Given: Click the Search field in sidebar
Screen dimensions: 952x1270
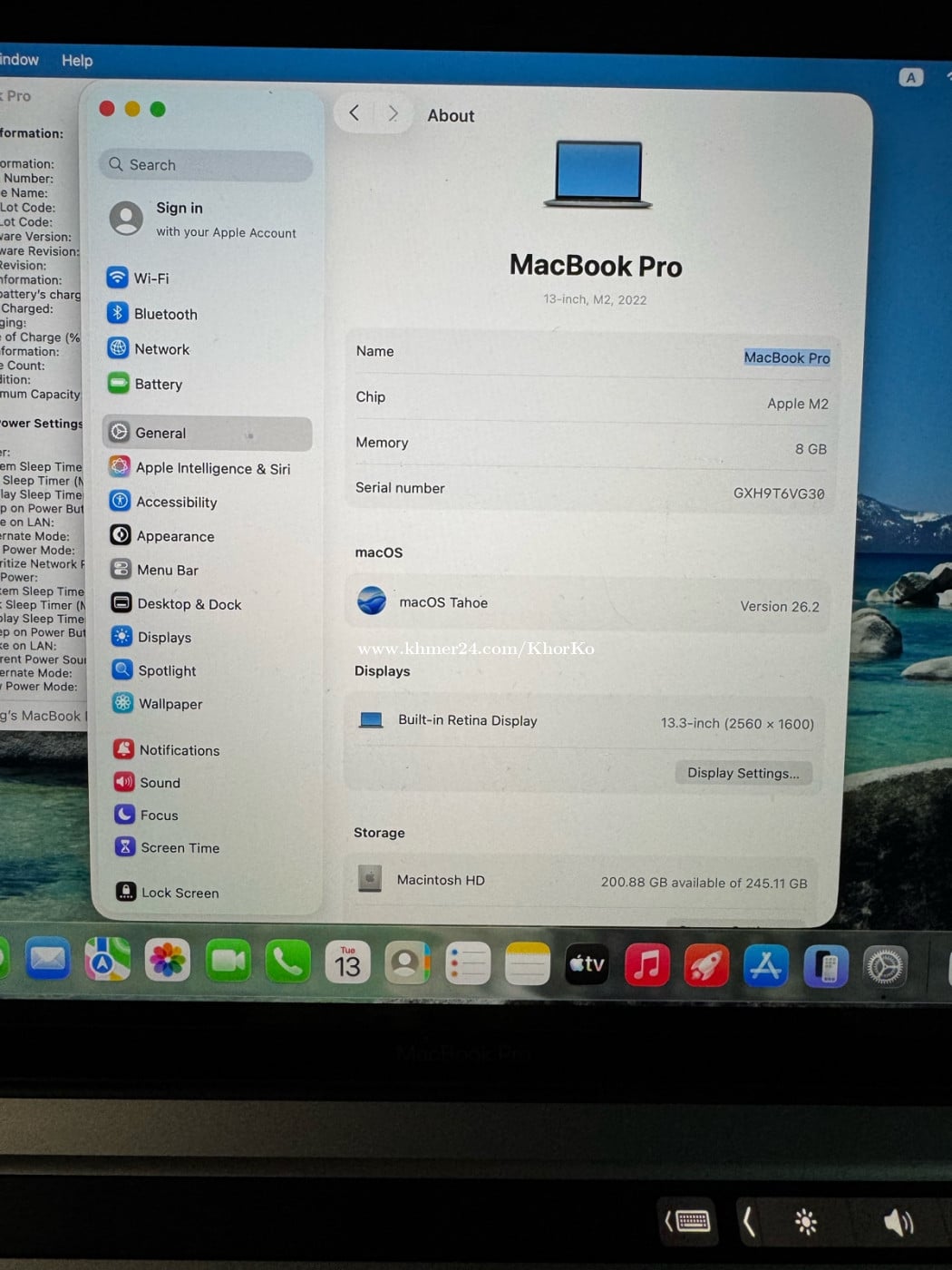Looking at the screenshot, I should tap(207, 165).
